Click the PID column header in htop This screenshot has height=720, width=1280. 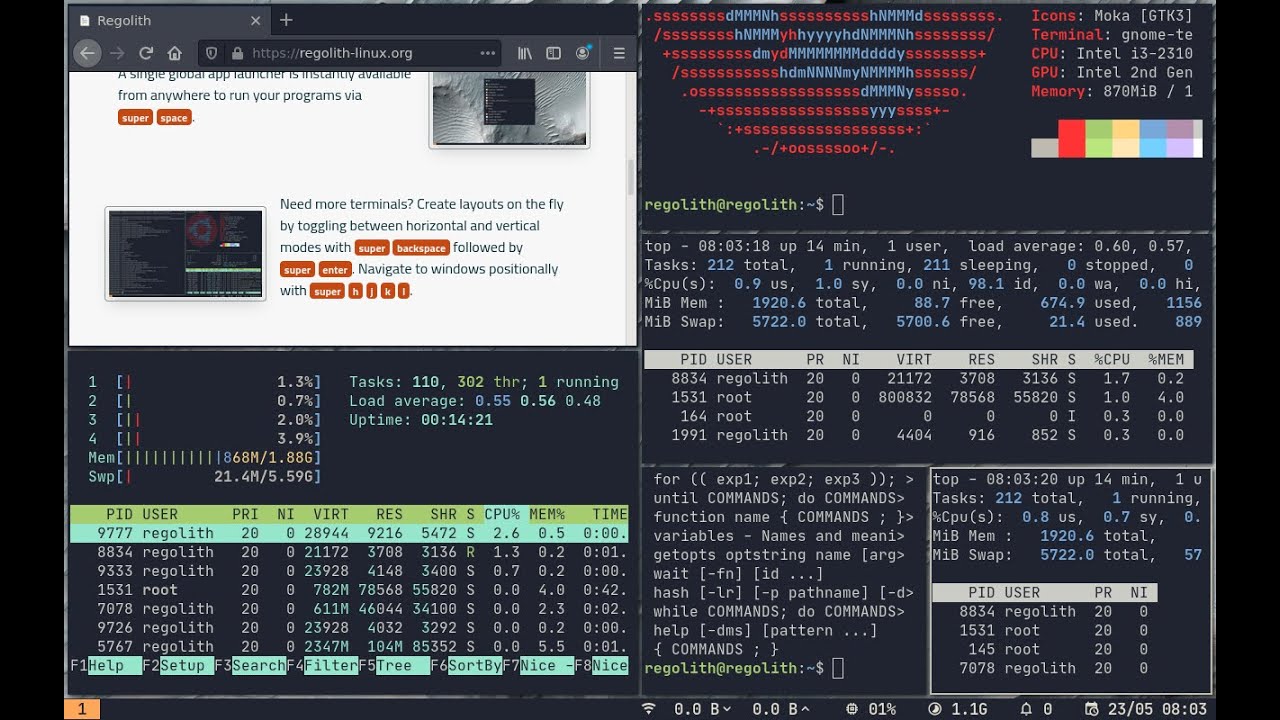click(119, 514)
